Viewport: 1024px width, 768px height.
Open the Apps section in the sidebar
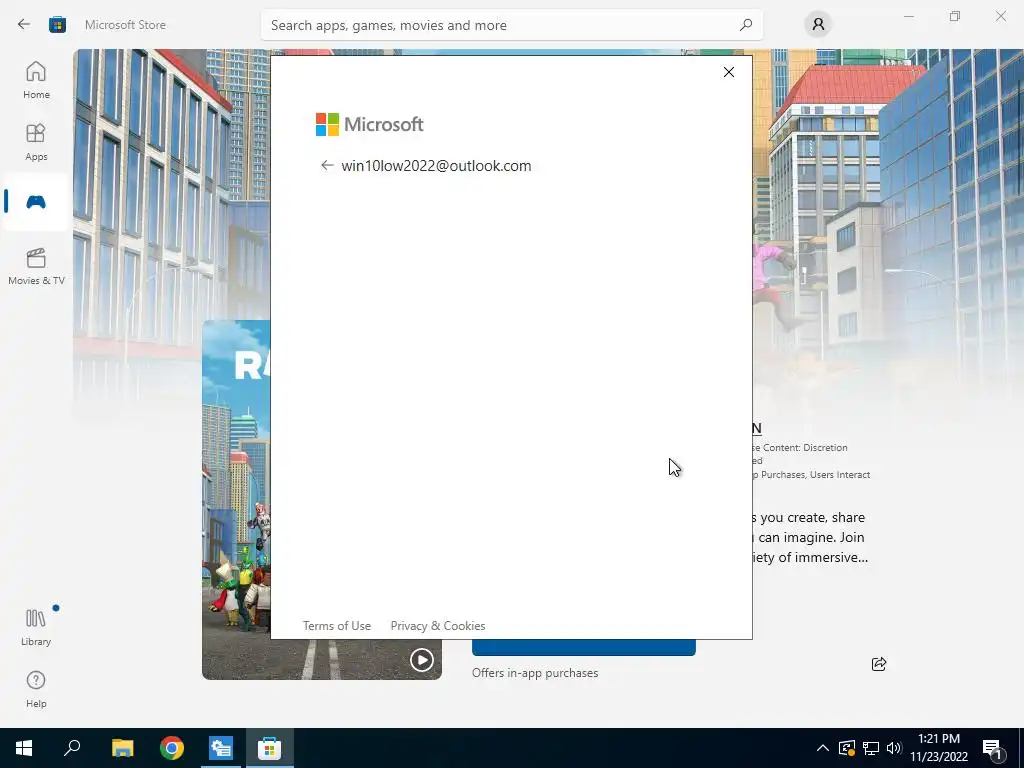[36, 142]
